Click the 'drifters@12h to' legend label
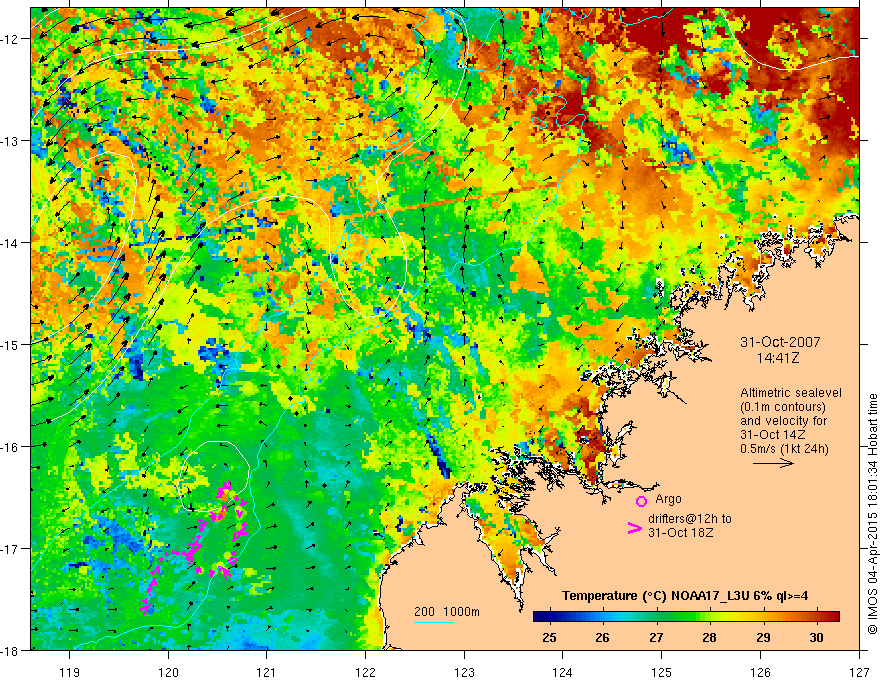 (x=690, y=519)
